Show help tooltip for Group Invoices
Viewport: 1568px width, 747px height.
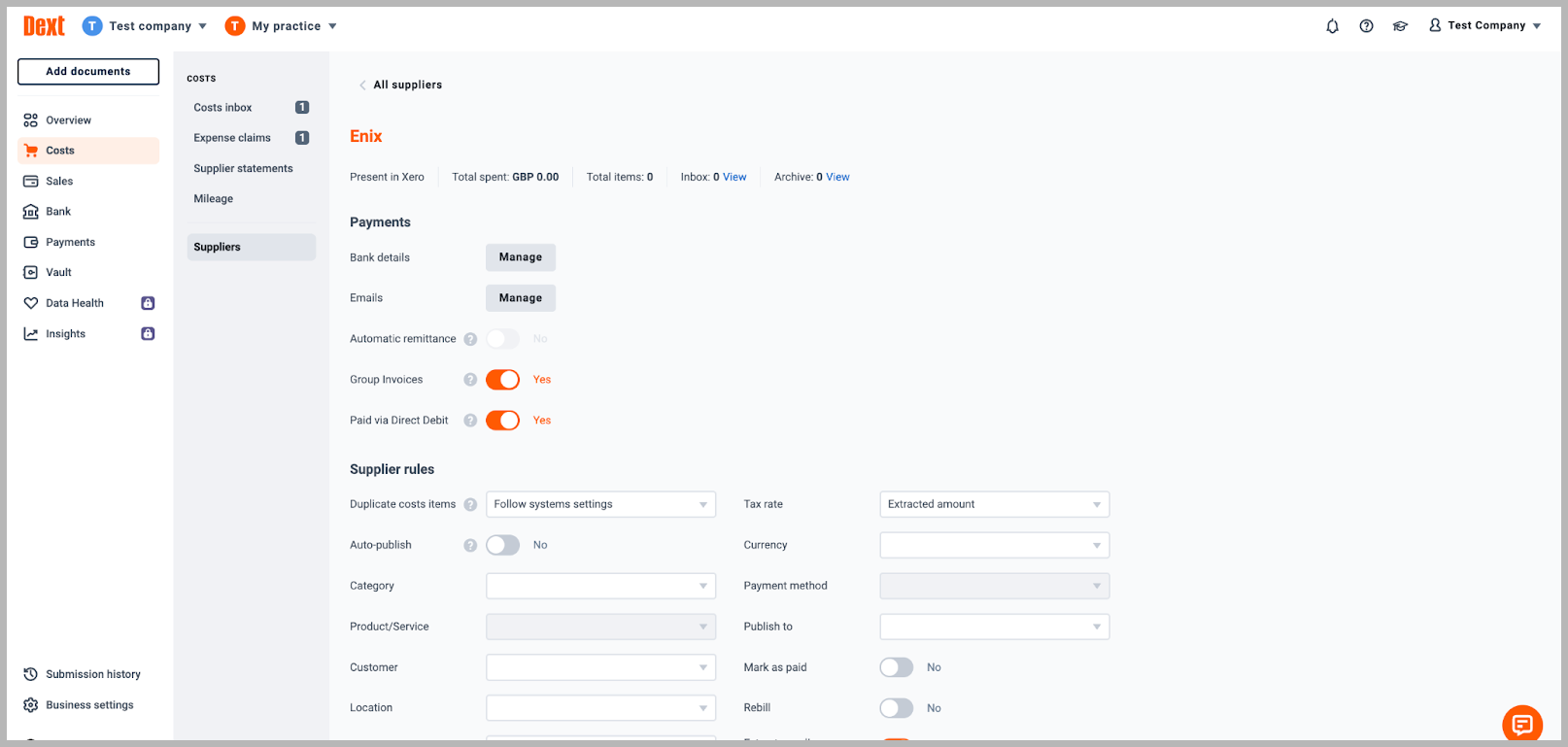coord(470,380)
